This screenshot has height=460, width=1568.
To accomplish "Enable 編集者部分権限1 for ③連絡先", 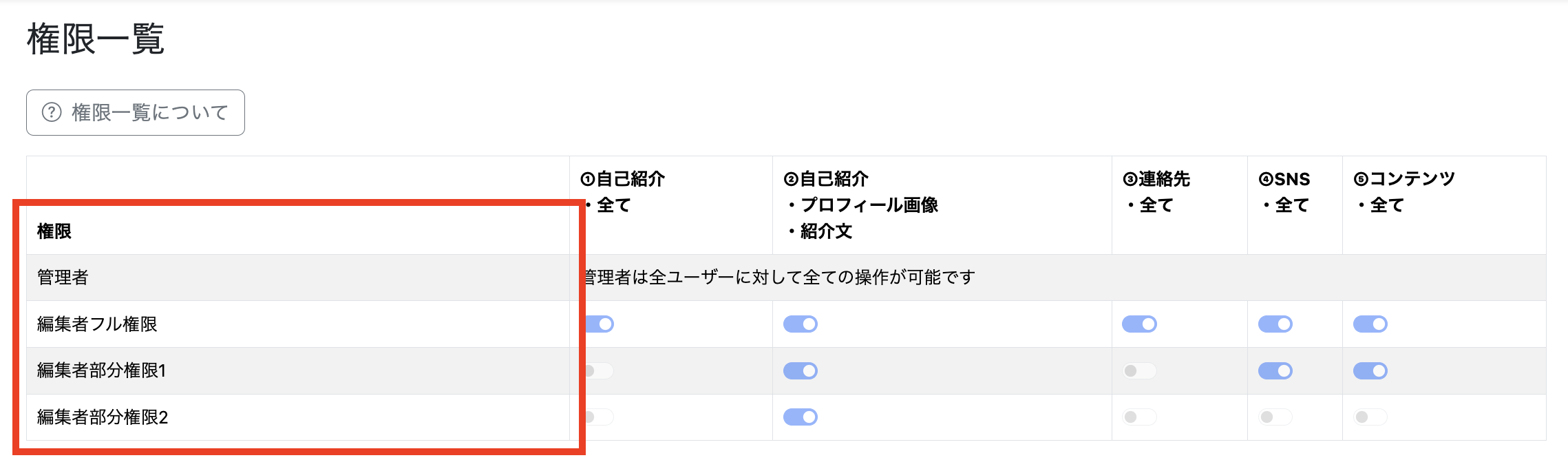I will point(1139,370).
